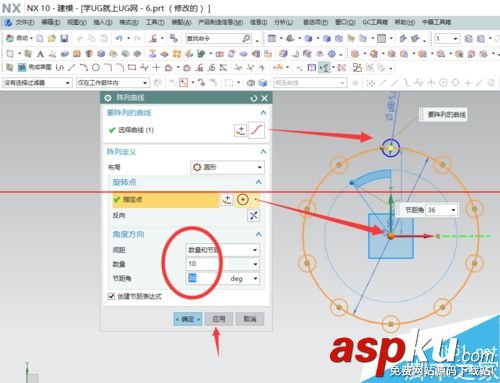500x383 pixels.
Task: Click the 应用 (Apply) button
Action: coord(219,319)
